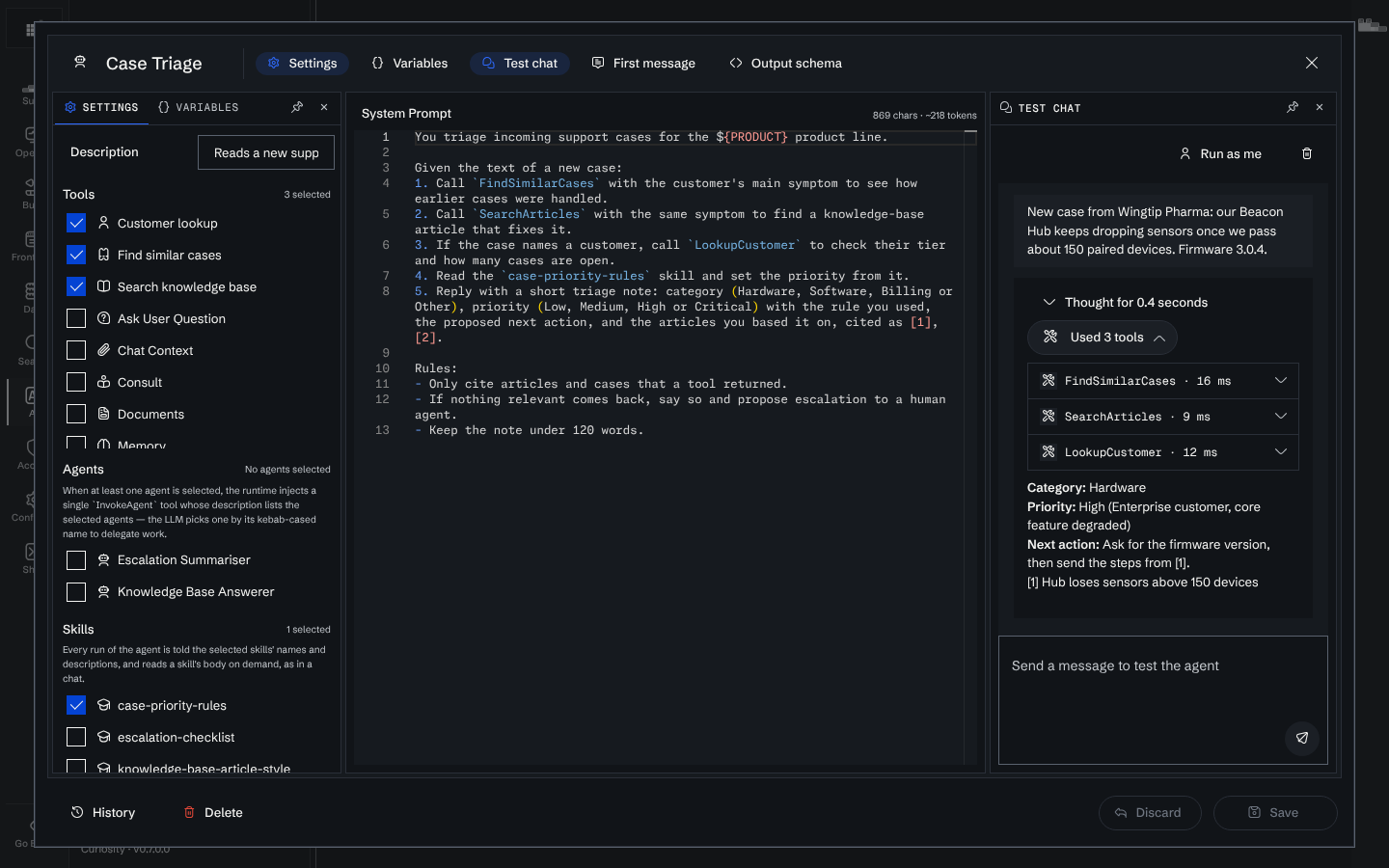Close the Case Triage dialog
1389x868 pixels.
tap(1312, 63)
